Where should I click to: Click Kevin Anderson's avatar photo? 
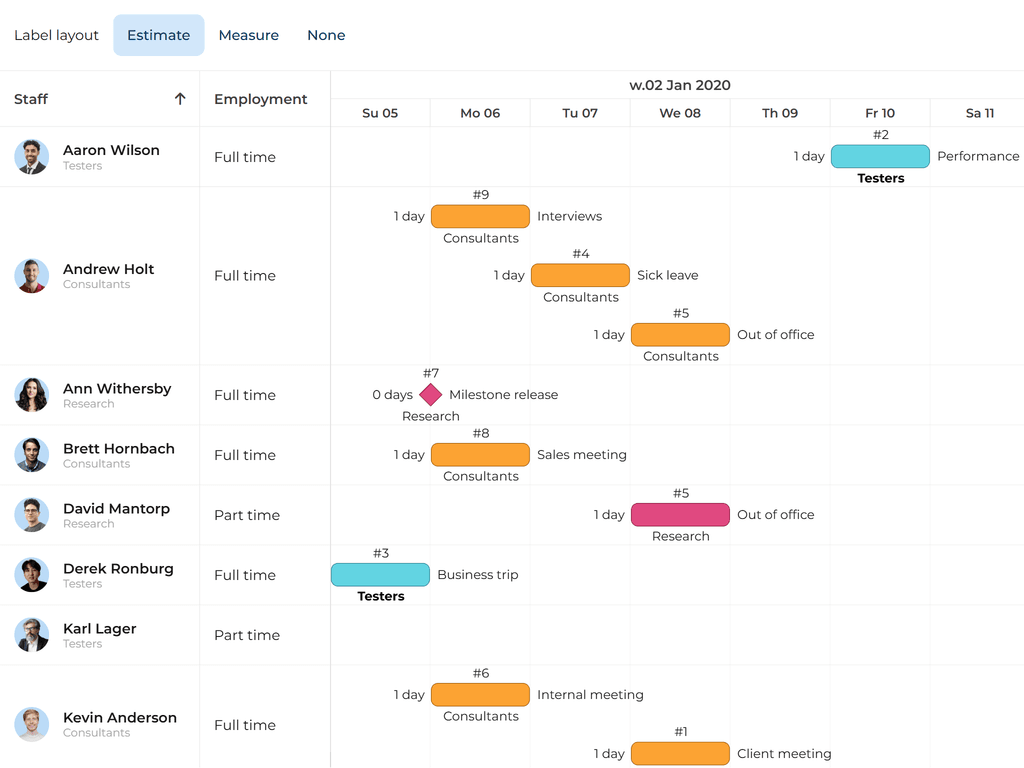(x=32, y=725)
